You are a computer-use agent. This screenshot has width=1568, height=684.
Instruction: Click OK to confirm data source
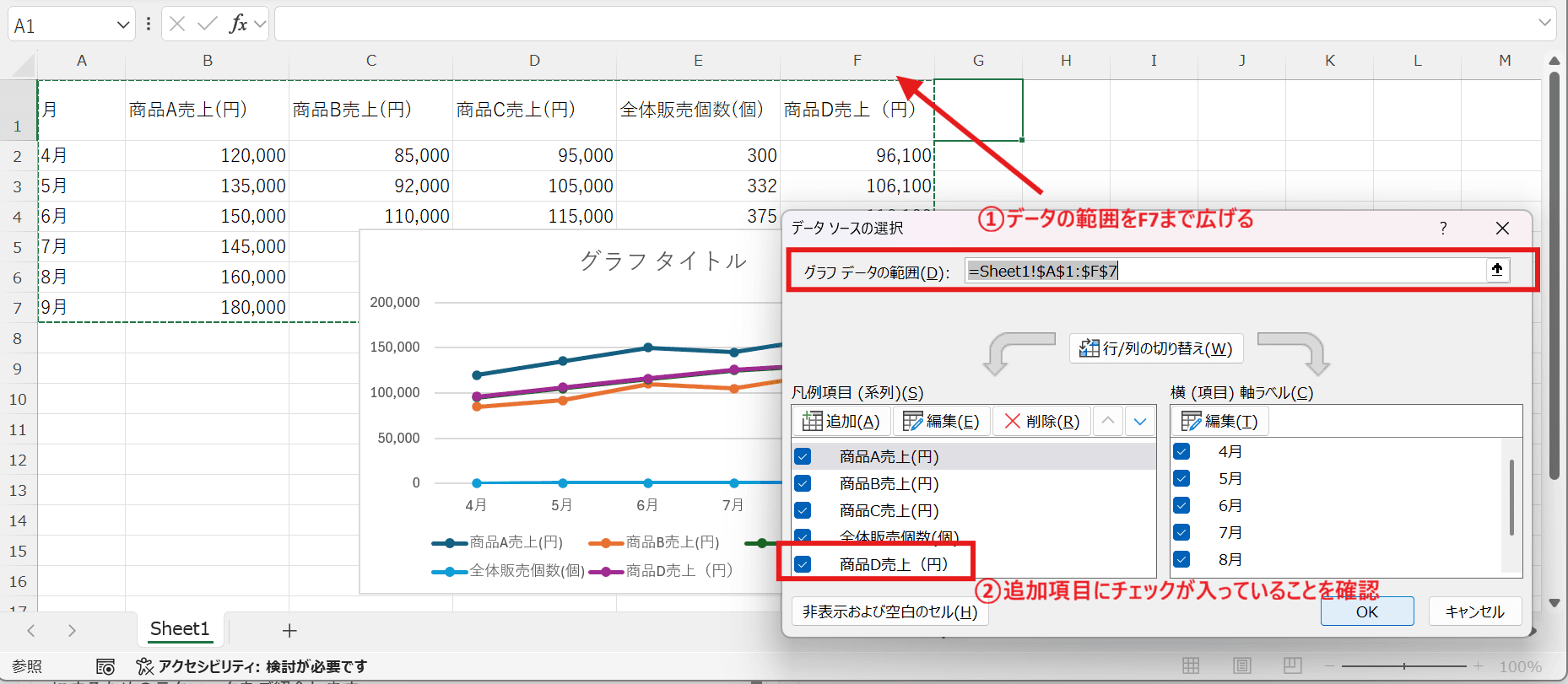(x=1366, y=611)
